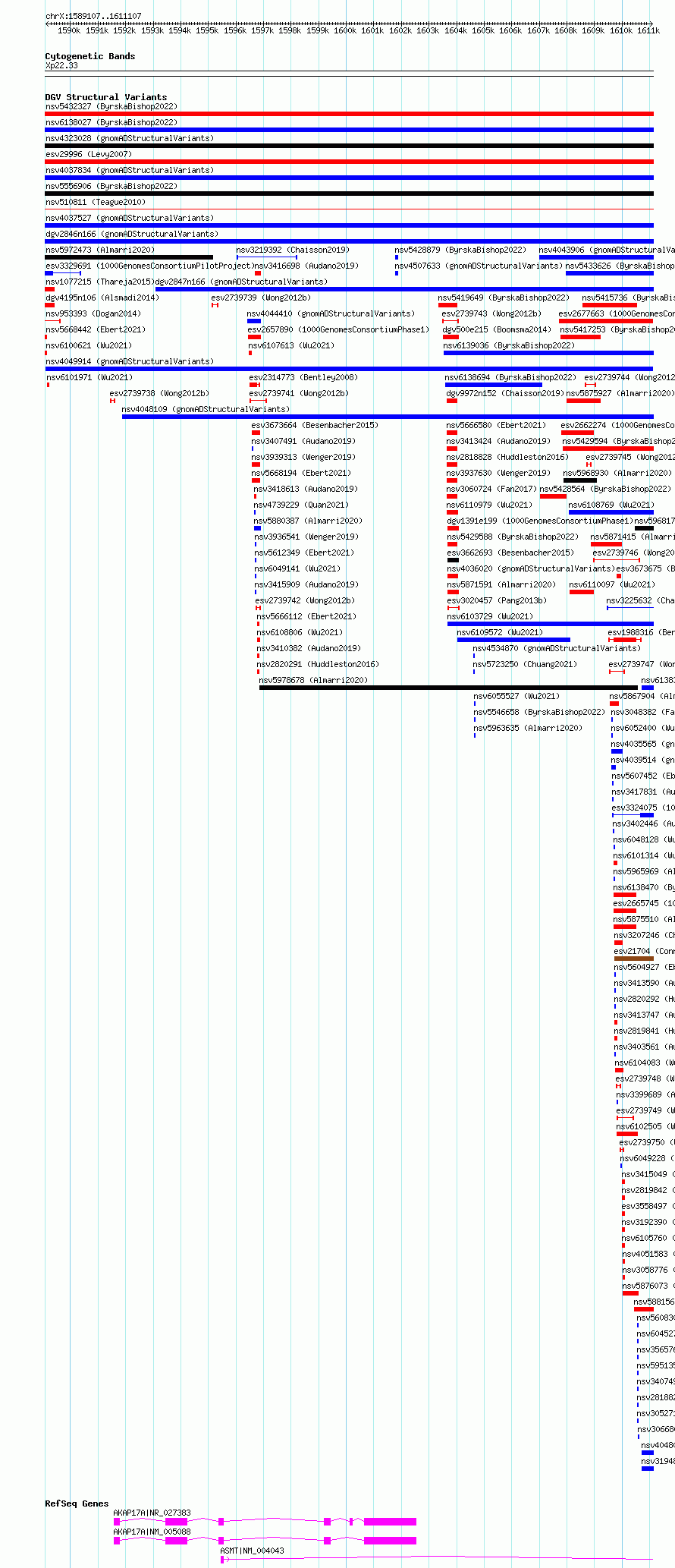Select nsv4534870 gnomADStructuralVariants label
Image resolution: width=675 pixels, height=1568 pixels.
[557, 648]
